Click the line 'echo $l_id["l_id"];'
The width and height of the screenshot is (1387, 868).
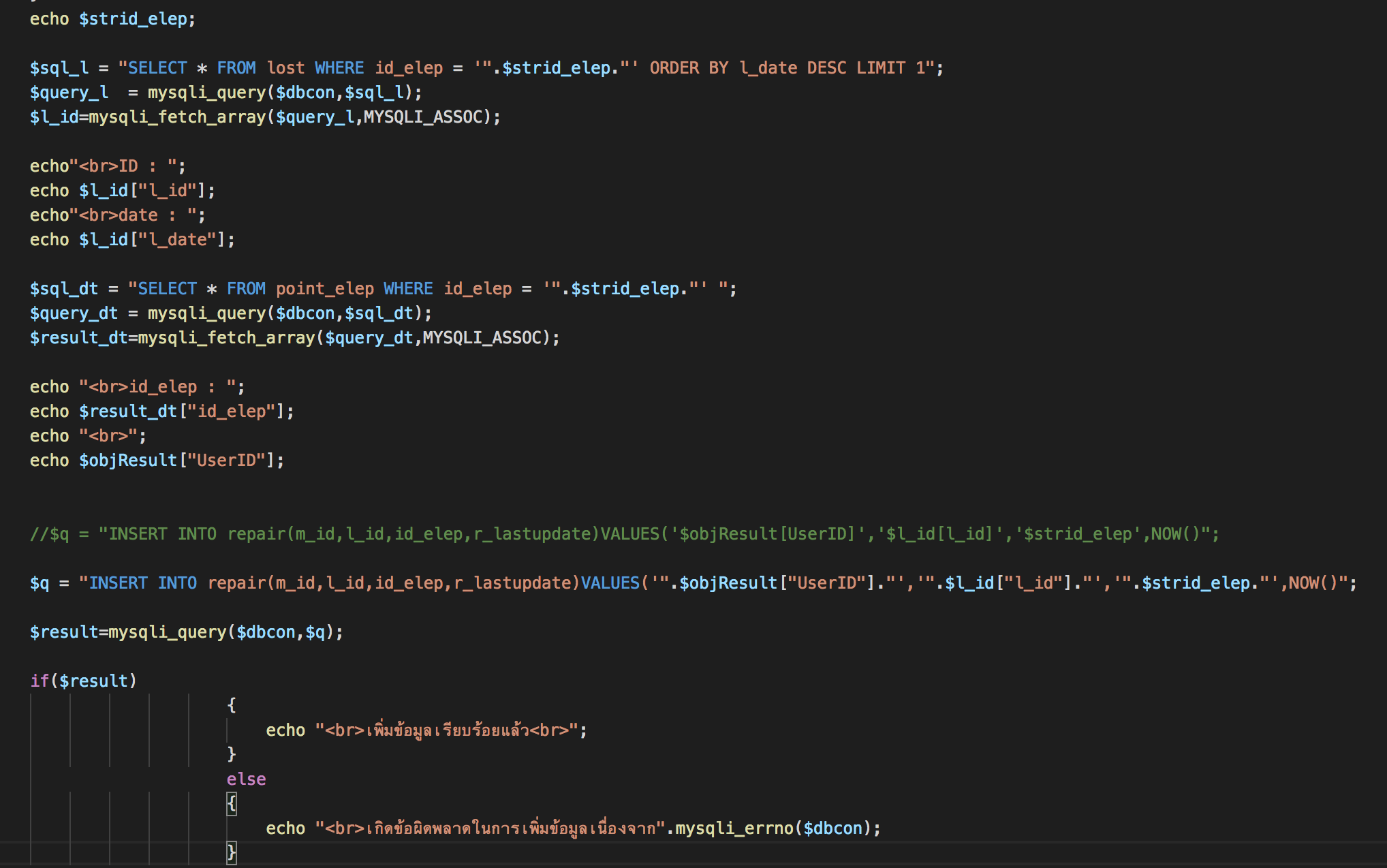tap(123, 191)
